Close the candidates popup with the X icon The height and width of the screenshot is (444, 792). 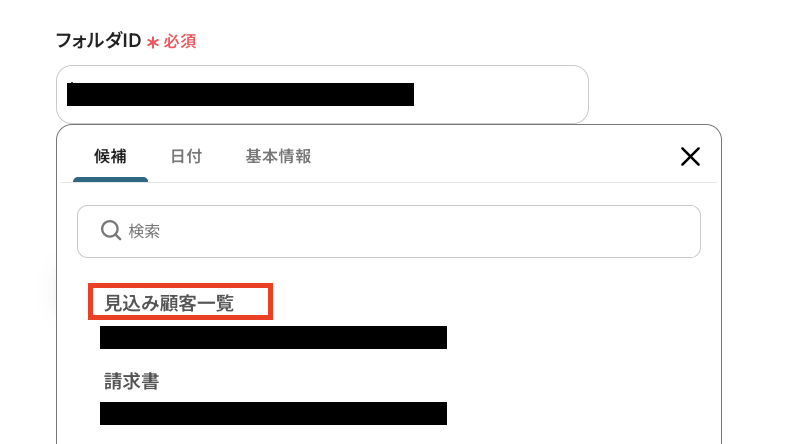(x=690, y=157)
